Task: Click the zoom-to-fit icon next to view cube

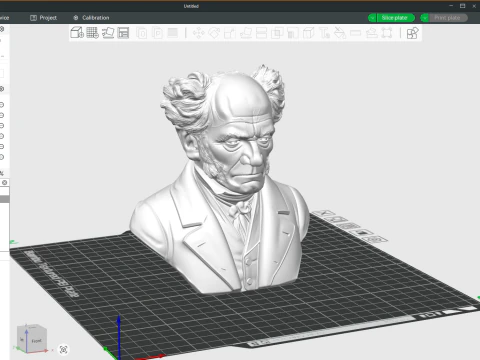Action: pyautogui.click(x=63, y=349)
